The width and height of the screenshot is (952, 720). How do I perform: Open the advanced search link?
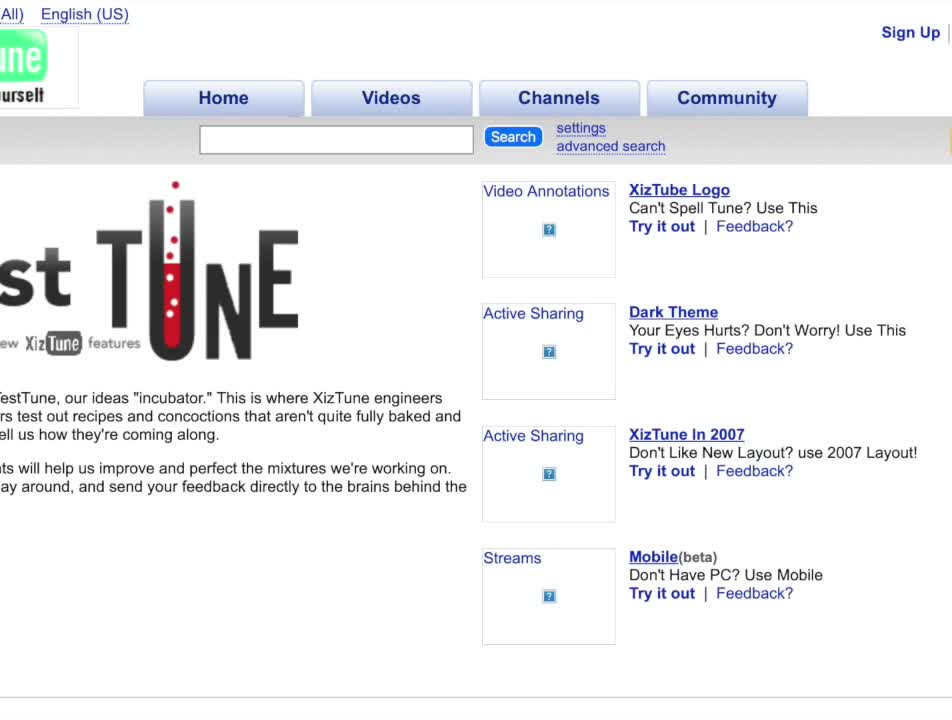(610, 146)
